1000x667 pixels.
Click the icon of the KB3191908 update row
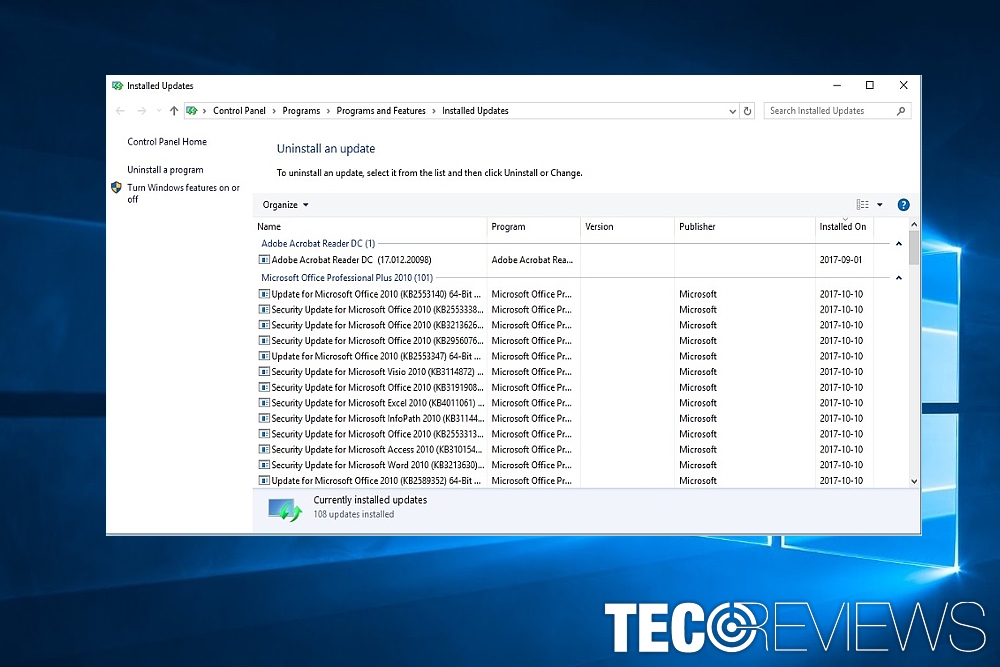point(264,388)
